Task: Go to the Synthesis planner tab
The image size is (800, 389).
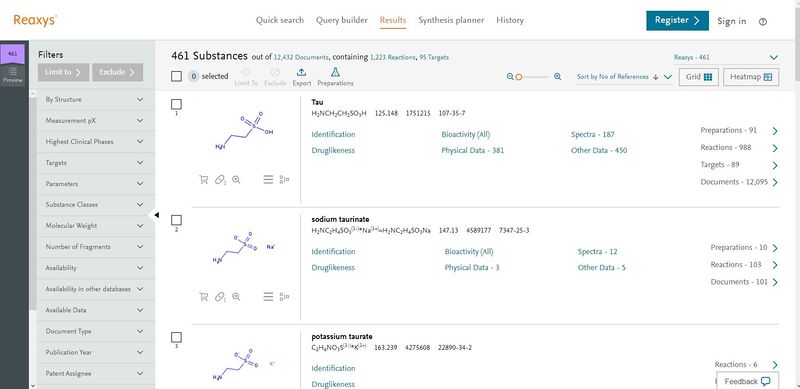Action: 451,20
